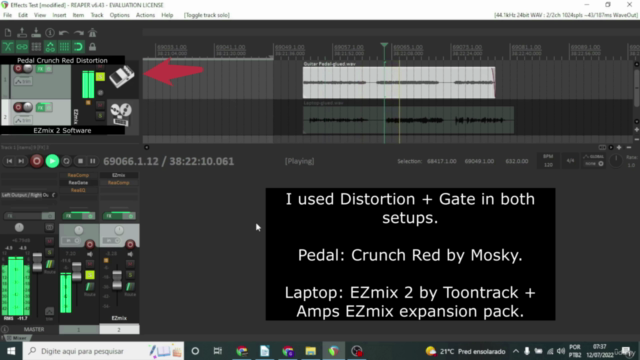This screenshot has width=640, height=360.
Task: Click the guitar pedal track icon
Action: coord(122,76)
